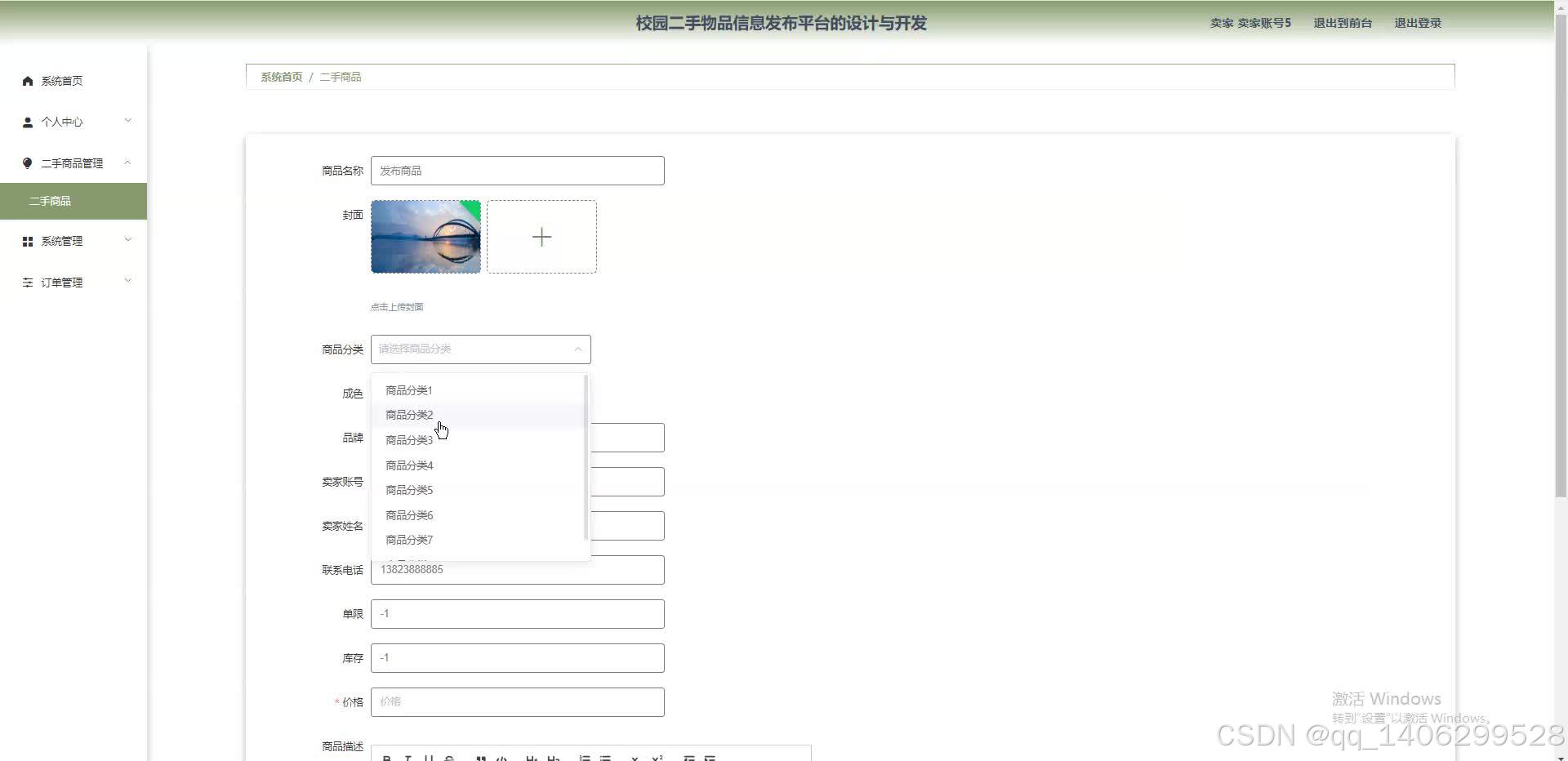The height and width of the screenshot is (761, 1568).
Task: Choose 商品分类6 from the list
Action: 479,515
